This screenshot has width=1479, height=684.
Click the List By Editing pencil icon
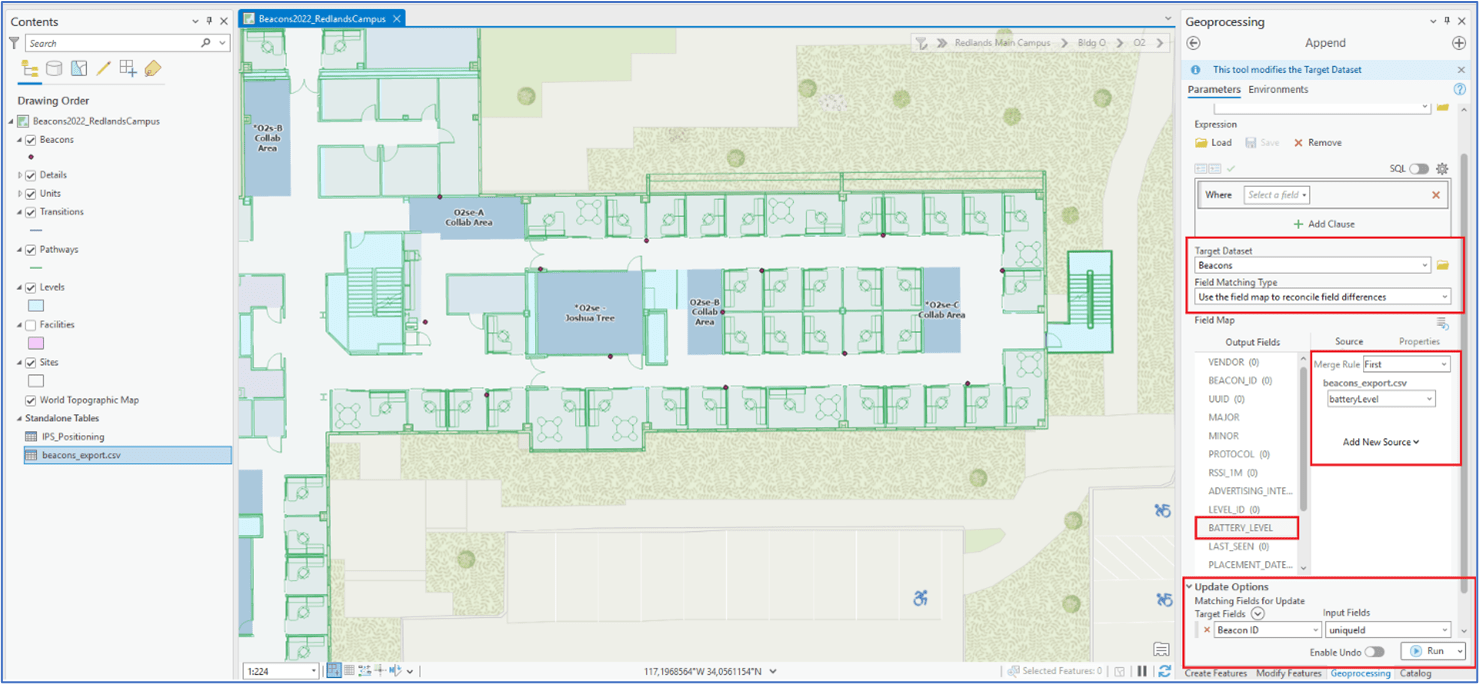(x=104, y=68)
